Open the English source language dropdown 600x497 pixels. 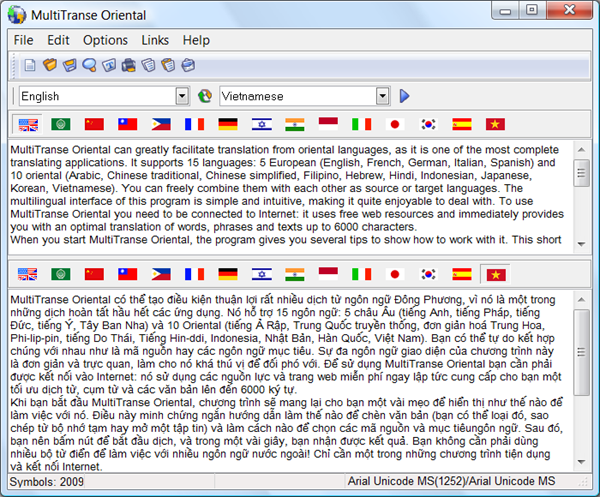pos(182,96)
